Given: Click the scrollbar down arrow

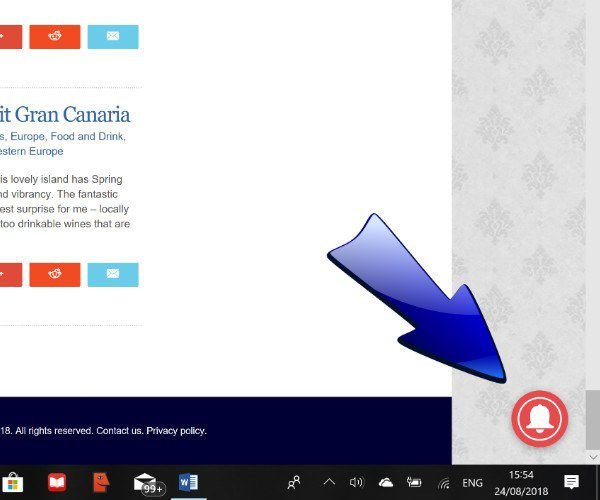Looking at the screenshot, I should pos(593,457).
